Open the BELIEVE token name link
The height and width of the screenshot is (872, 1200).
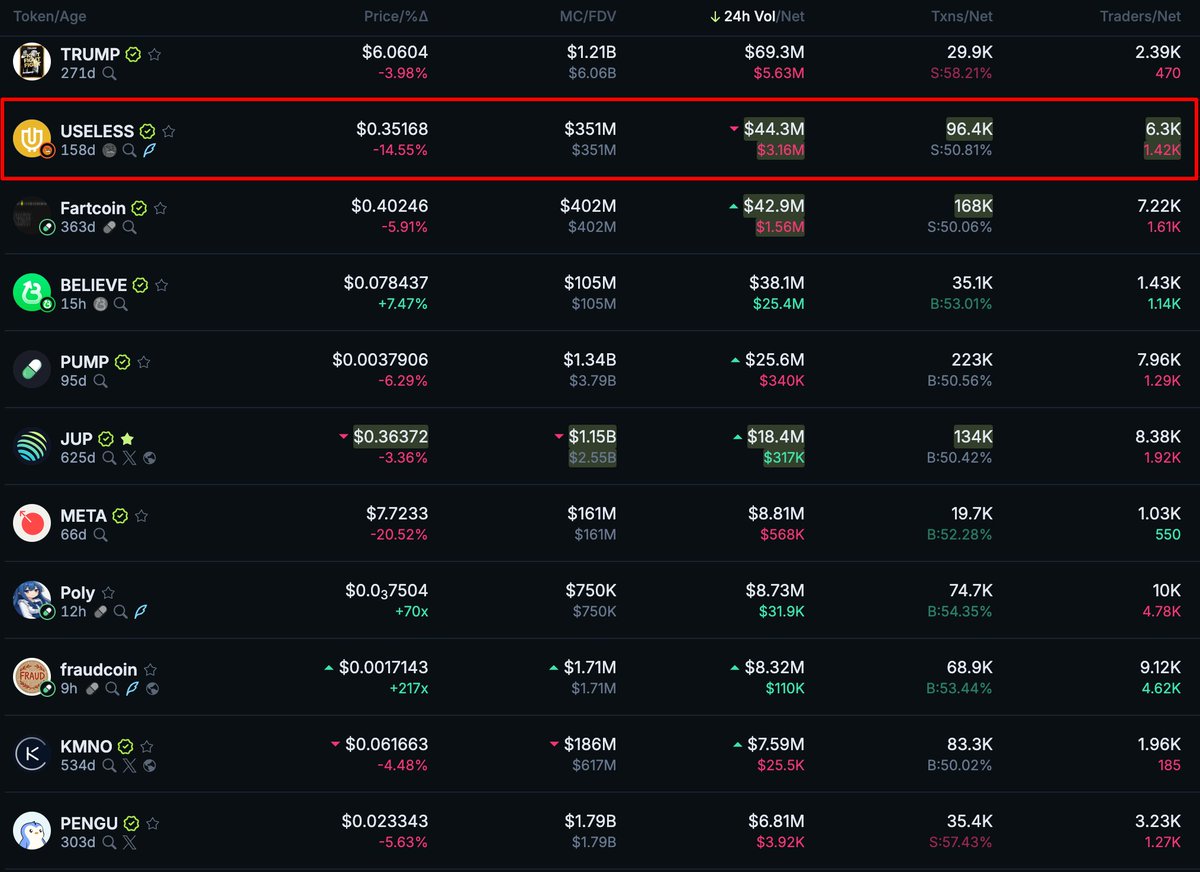coord(94,285)
